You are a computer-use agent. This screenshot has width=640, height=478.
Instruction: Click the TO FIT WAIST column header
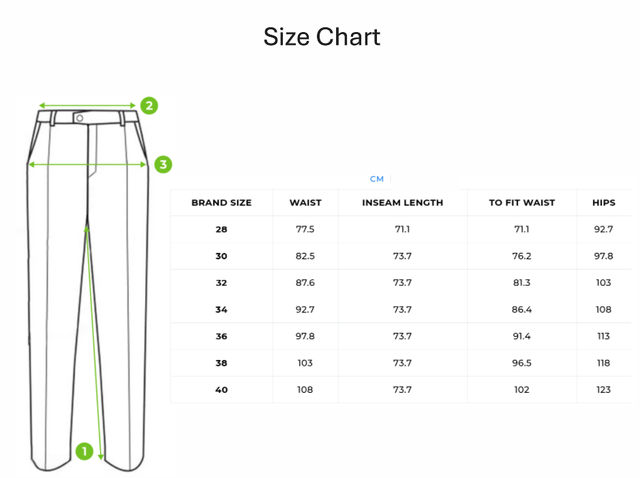(x=521, y=202)
